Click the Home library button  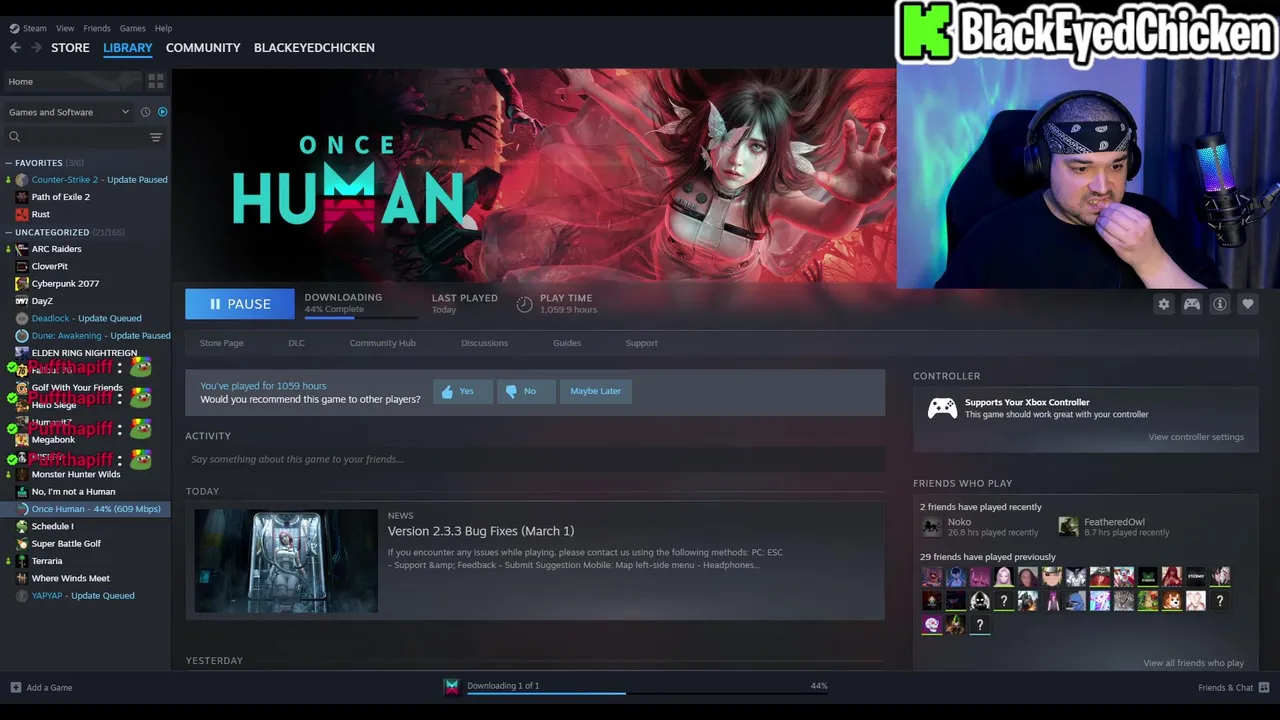point(73,81)
